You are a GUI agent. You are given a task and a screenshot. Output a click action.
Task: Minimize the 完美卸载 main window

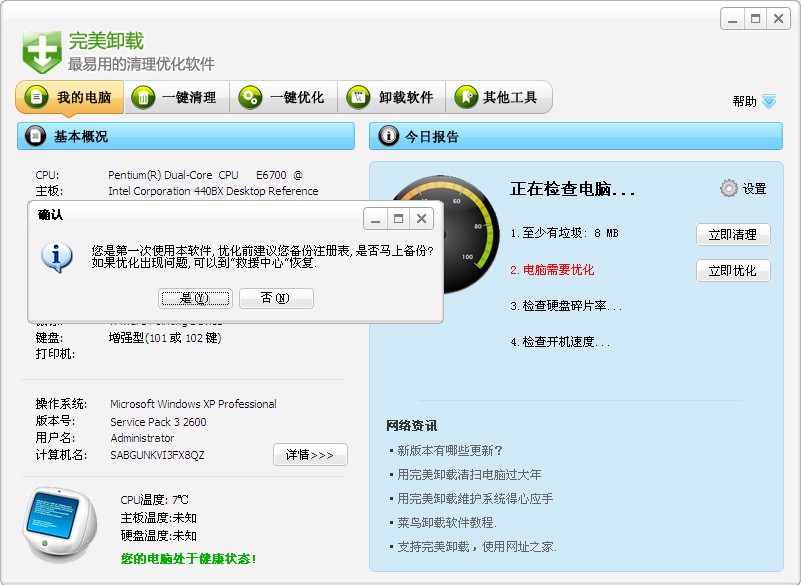click(733, 19)
